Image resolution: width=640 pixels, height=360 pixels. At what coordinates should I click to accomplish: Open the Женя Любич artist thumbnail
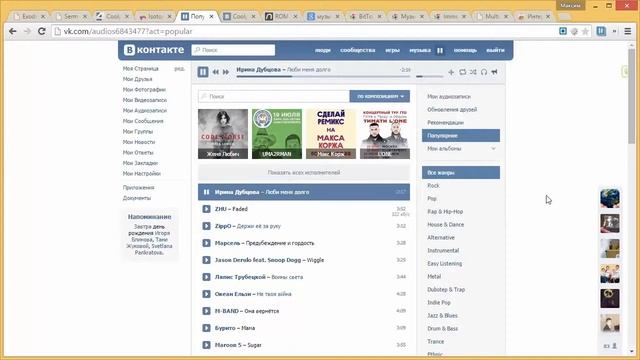click(223, 134)
